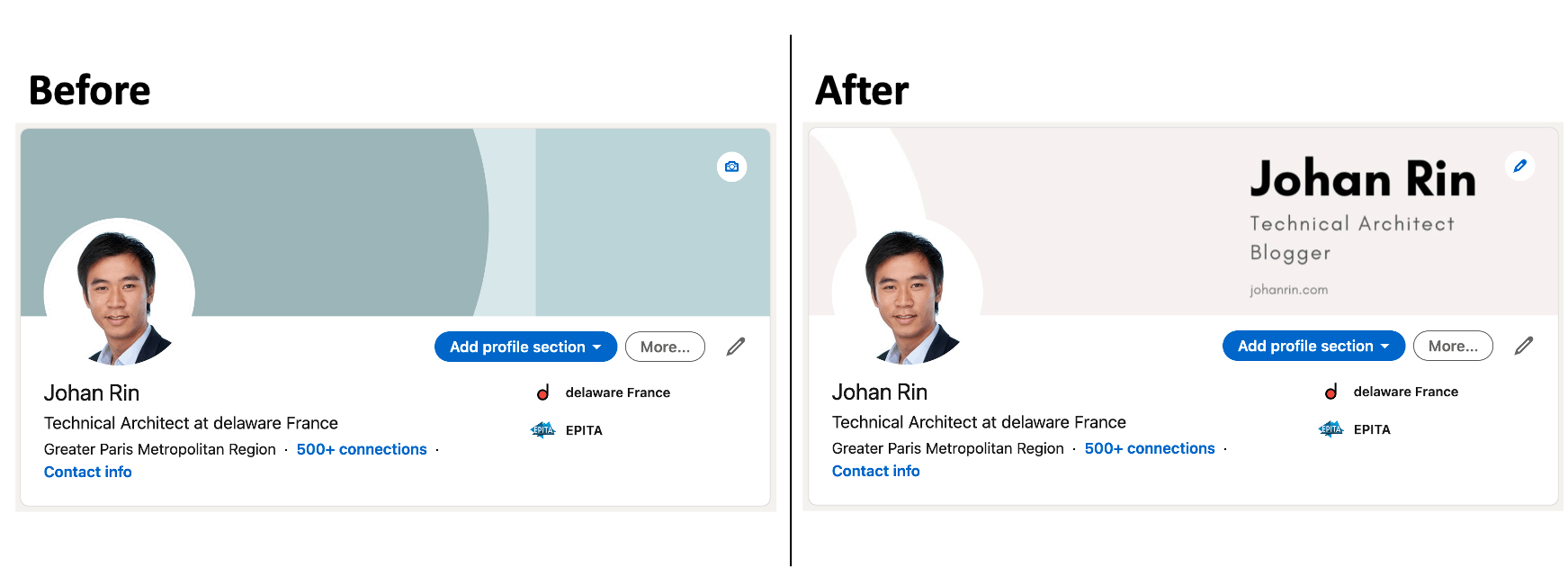
Task: Click Technical Architect text on After banner
Action: (1352, 223)
